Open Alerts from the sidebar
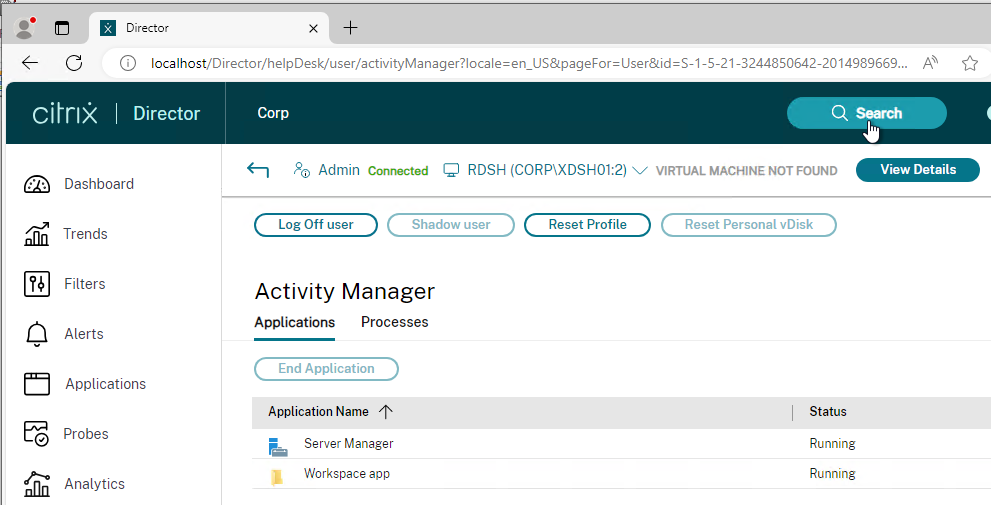The width and height of the screenshot is (991, 505). tap(84, 334)
